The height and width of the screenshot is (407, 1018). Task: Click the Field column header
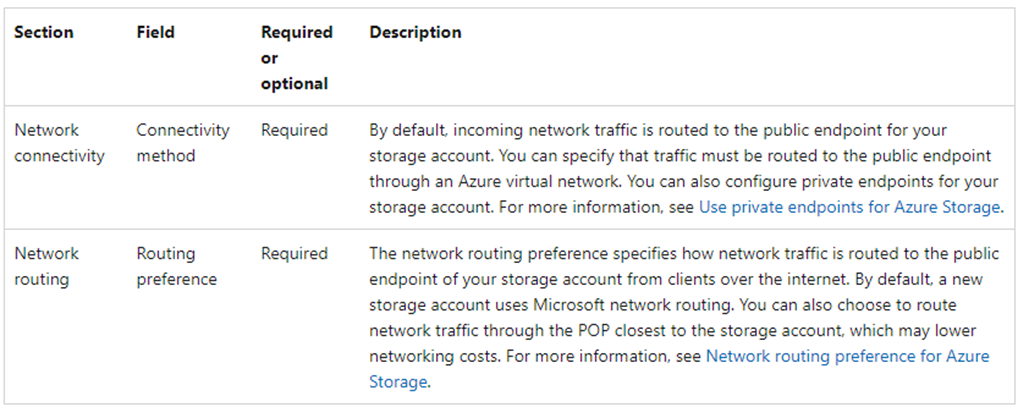(x=155, y=32)
